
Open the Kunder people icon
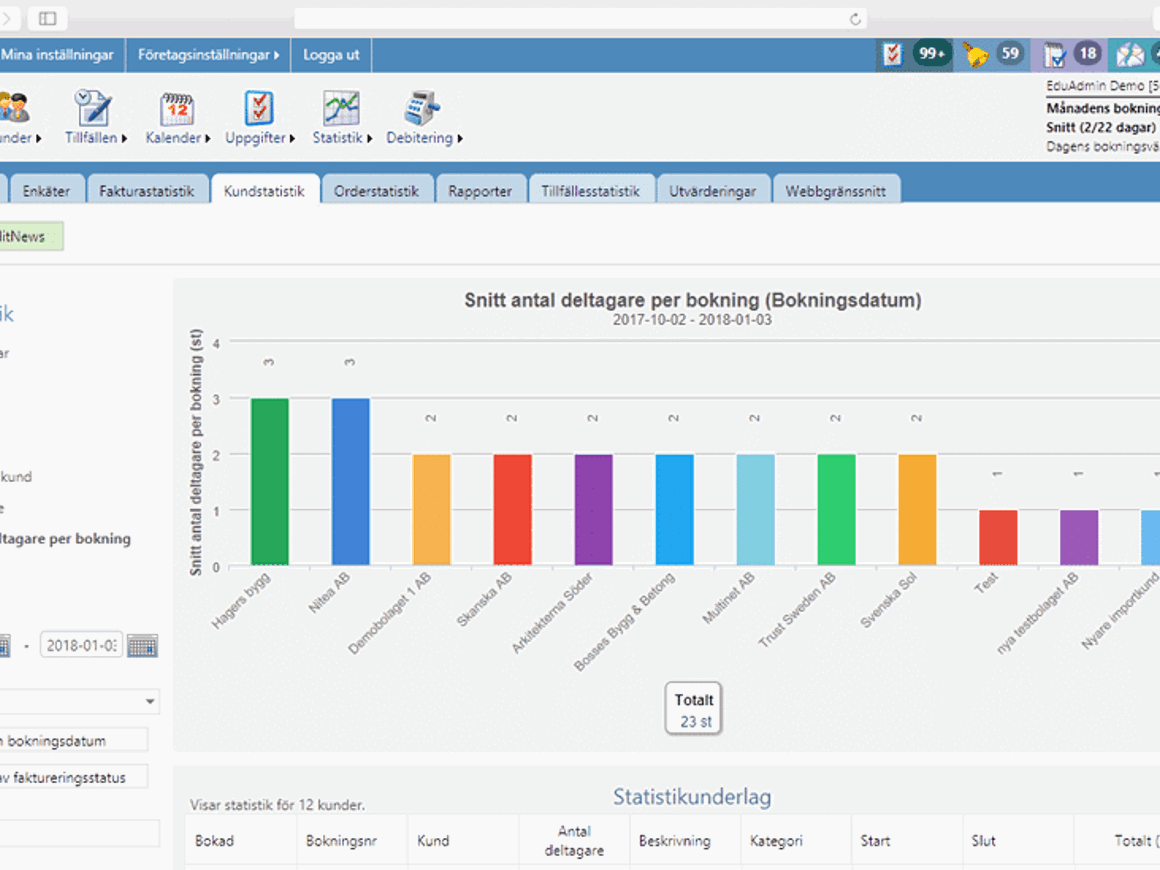(14, 108)
